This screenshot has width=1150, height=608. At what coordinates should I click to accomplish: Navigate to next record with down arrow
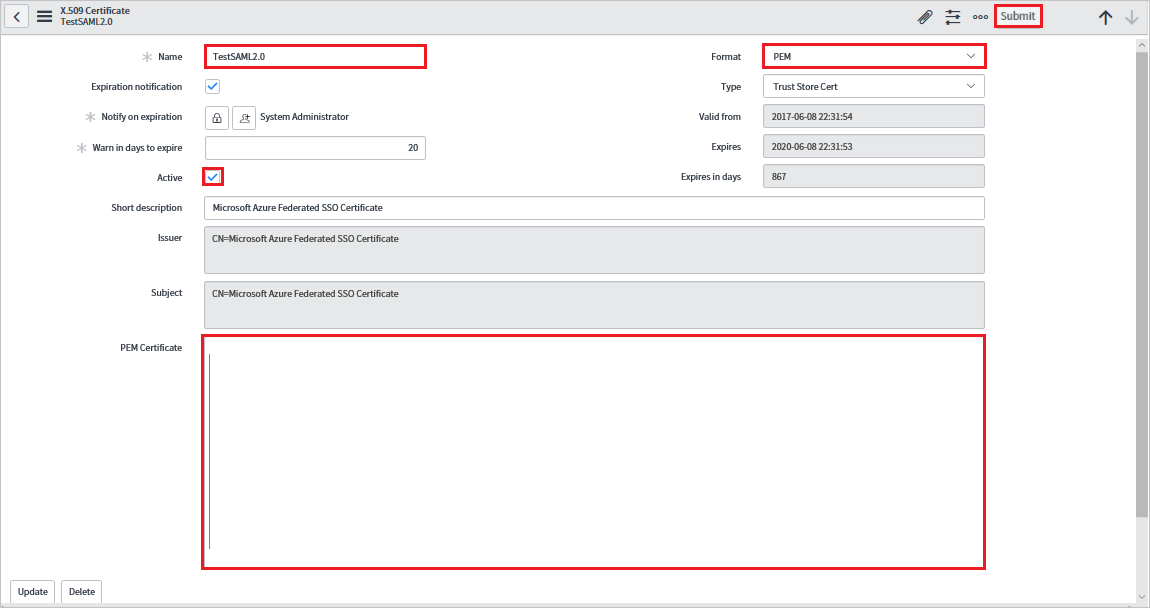[x=1131, y=17]
